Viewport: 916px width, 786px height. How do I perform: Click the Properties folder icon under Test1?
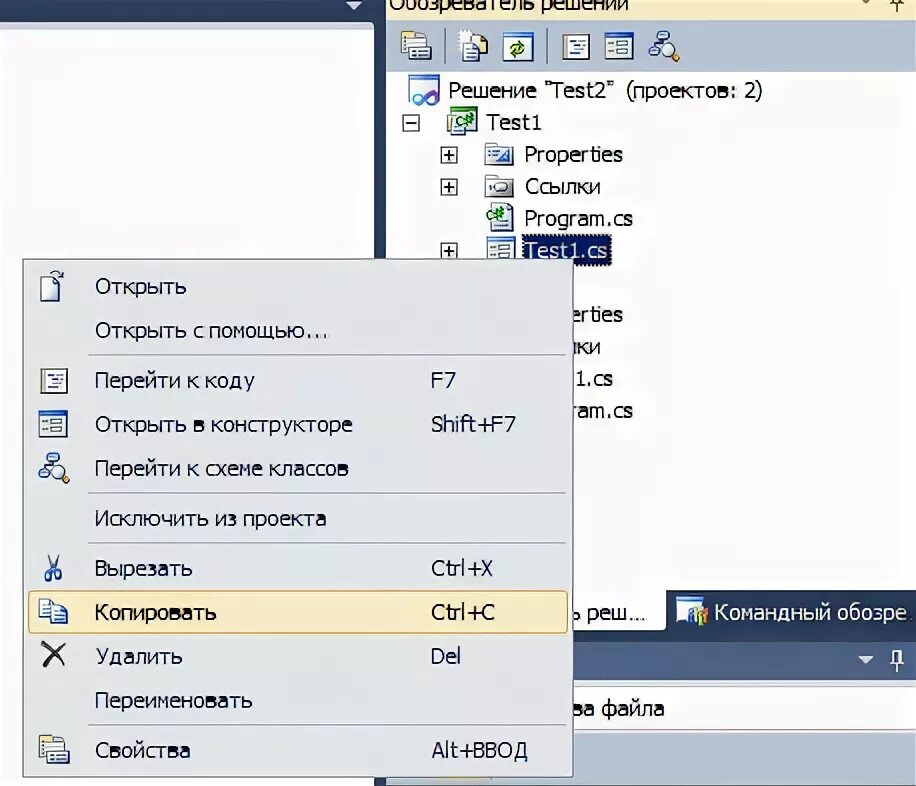click(499, 154)
